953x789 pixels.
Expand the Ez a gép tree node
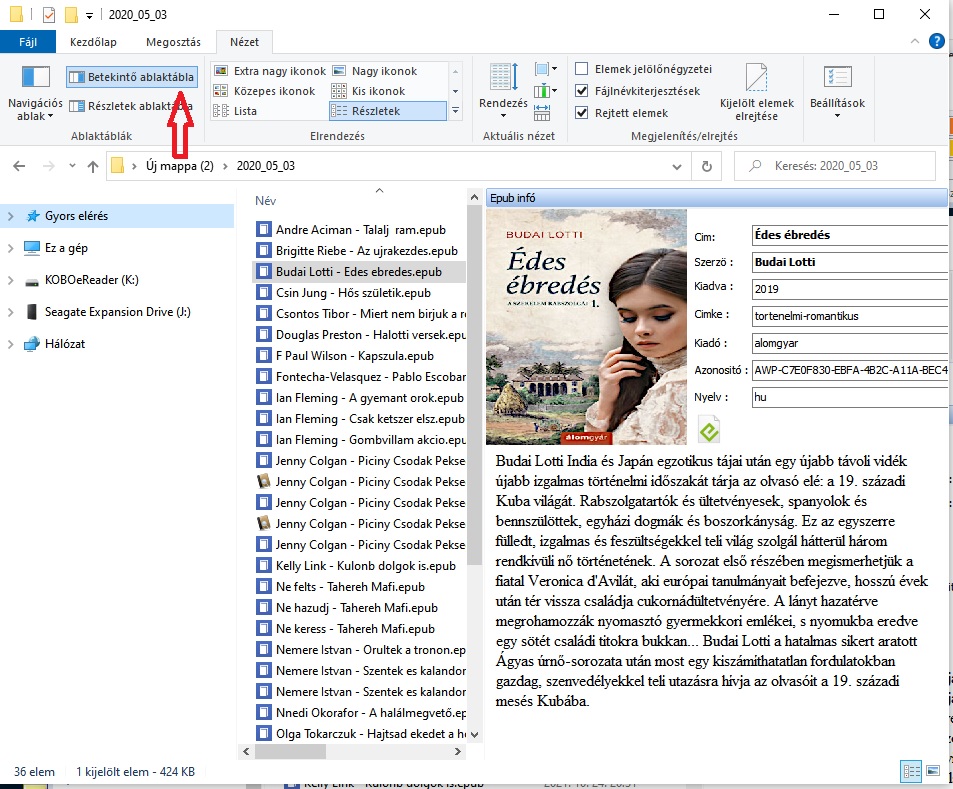pyautogui.click(x=11, y=248)
